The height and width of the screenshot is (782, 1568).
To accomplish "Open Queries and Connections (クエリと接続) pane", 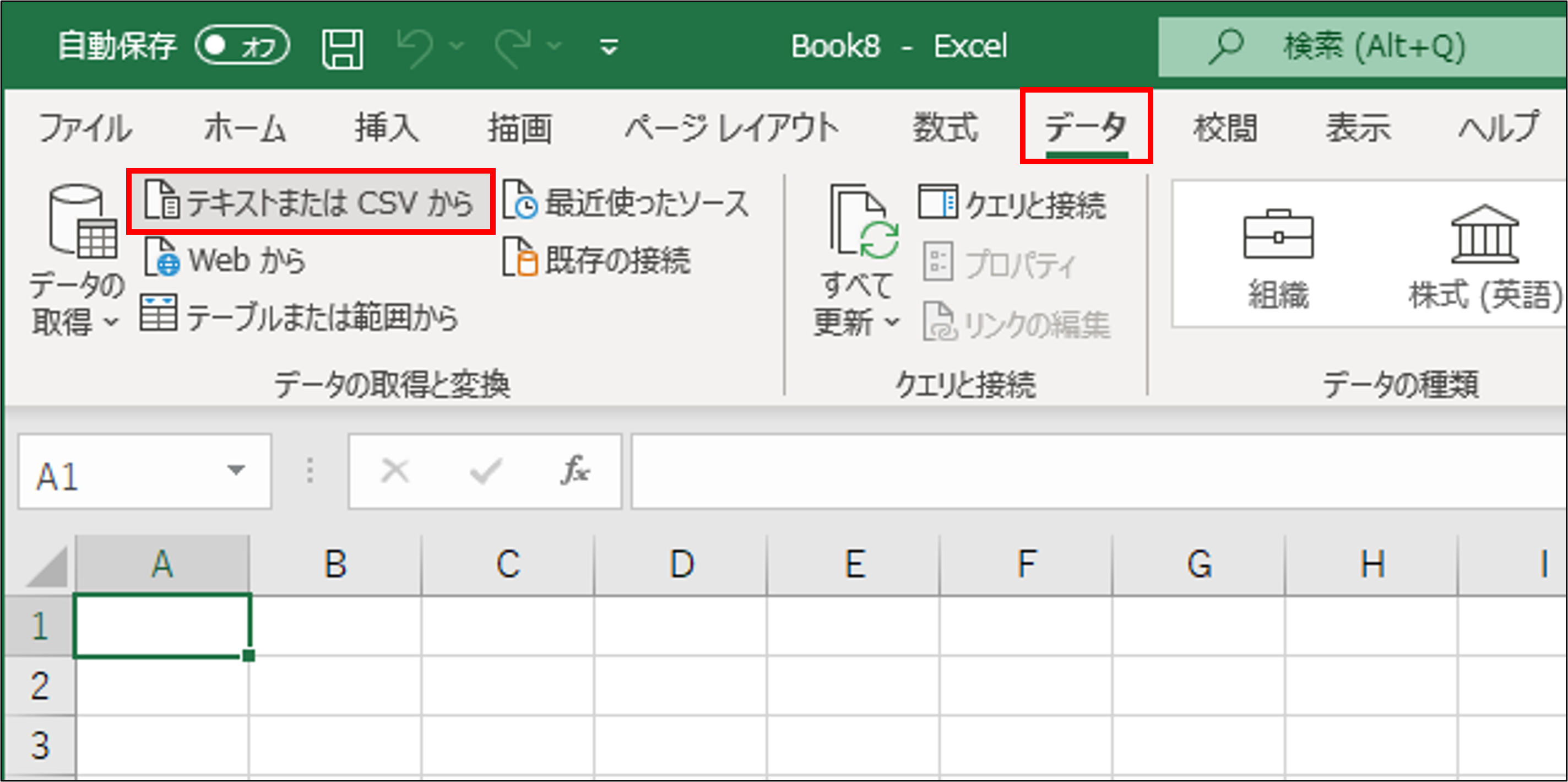I will tap(1013, 203).
